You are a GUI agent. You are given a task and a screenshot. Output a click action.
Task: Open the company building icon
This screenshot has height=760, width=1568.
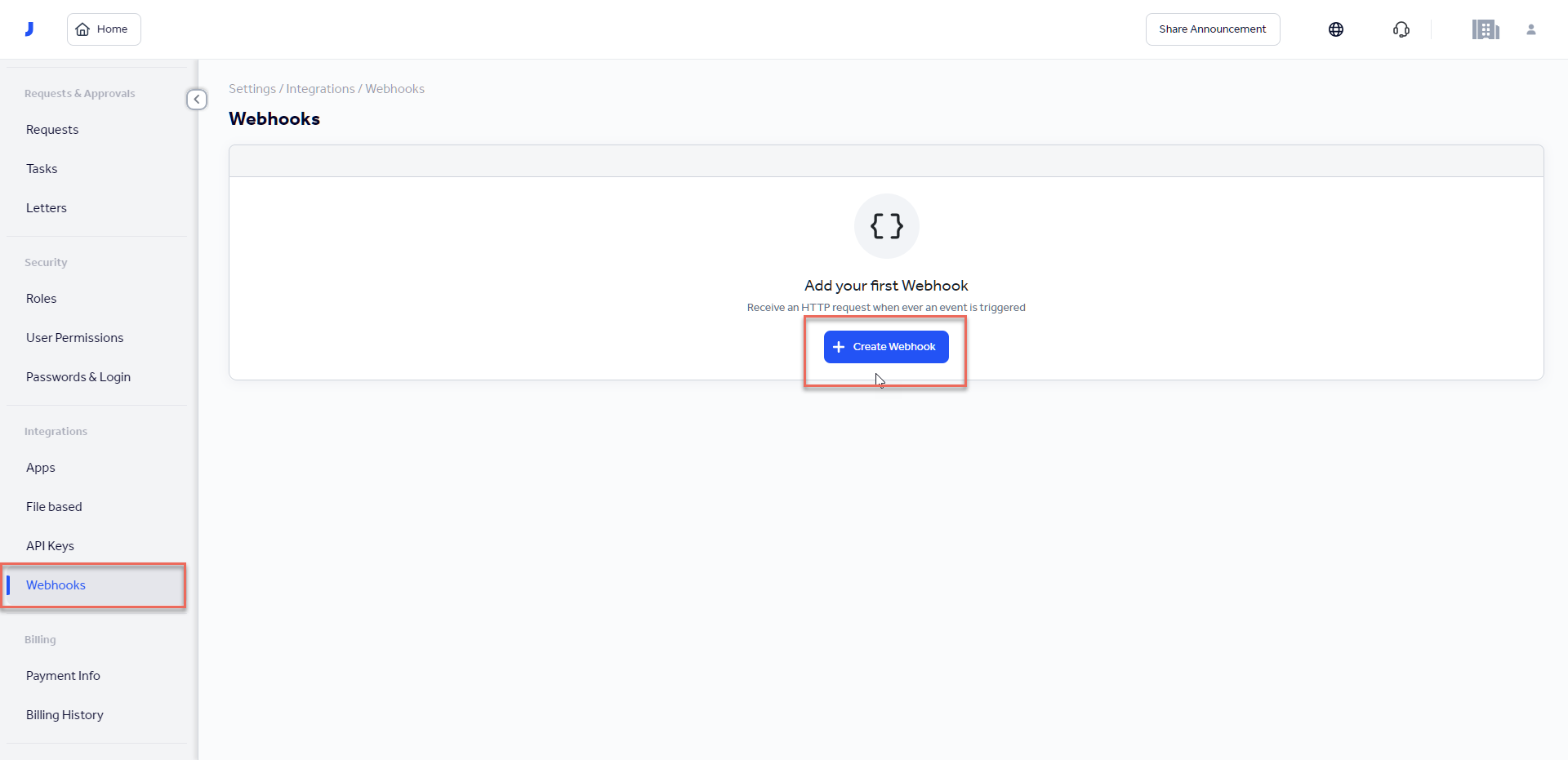coord(1486,29)
